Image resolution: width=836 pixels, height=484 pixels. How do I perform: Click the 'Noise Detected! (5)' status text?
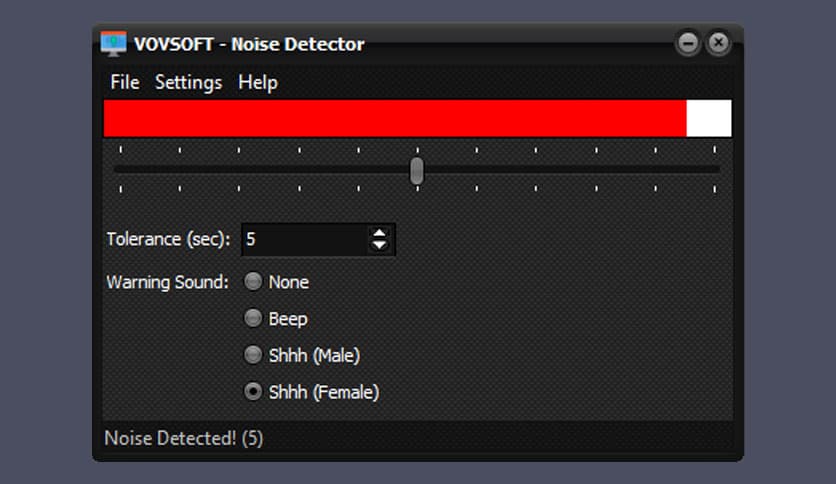coord(183,438)
